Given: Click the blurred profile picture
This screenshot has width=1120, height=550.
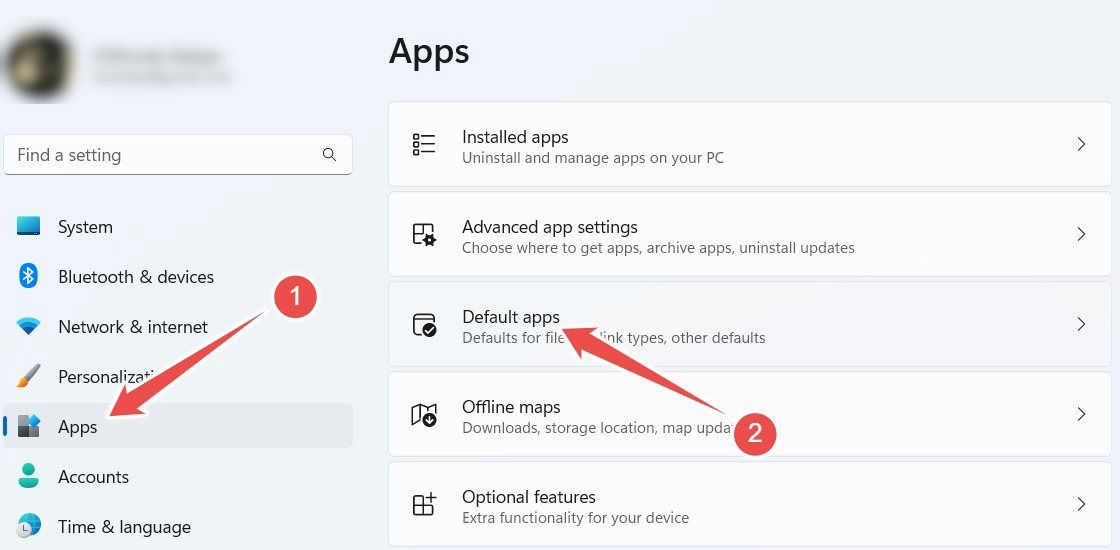Looking at the screenshot, I should 39,66.
